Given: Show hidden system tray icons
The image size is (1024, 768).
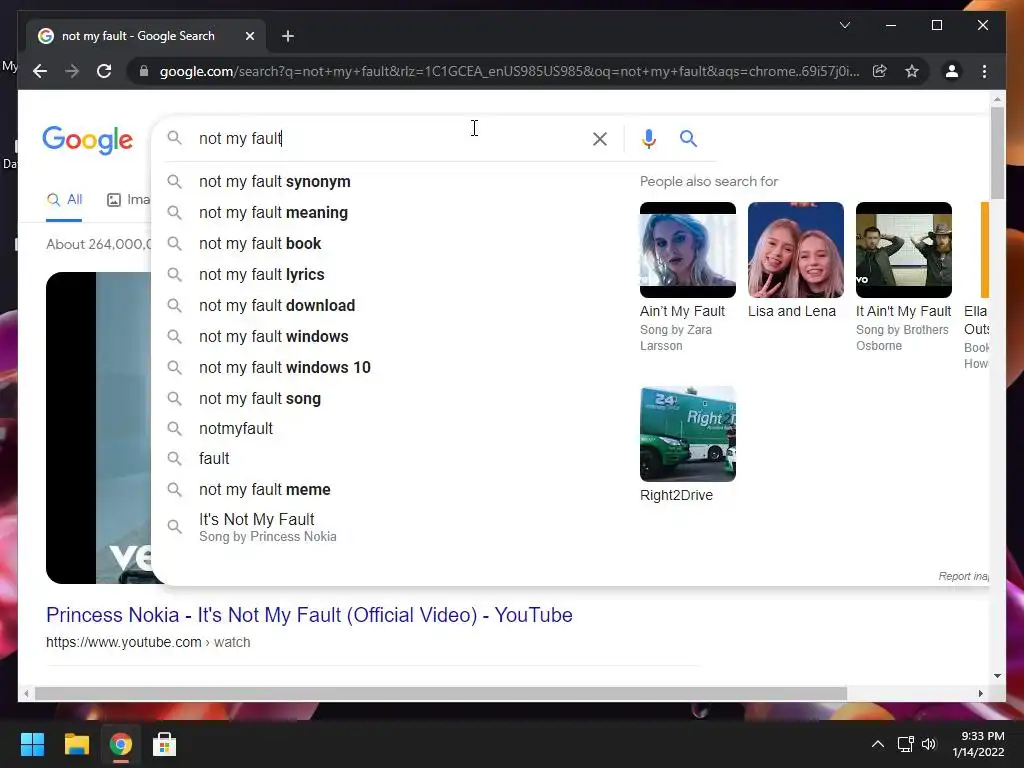Looking at the screenshot, I should pyautogui.click(x=878, y=744).
